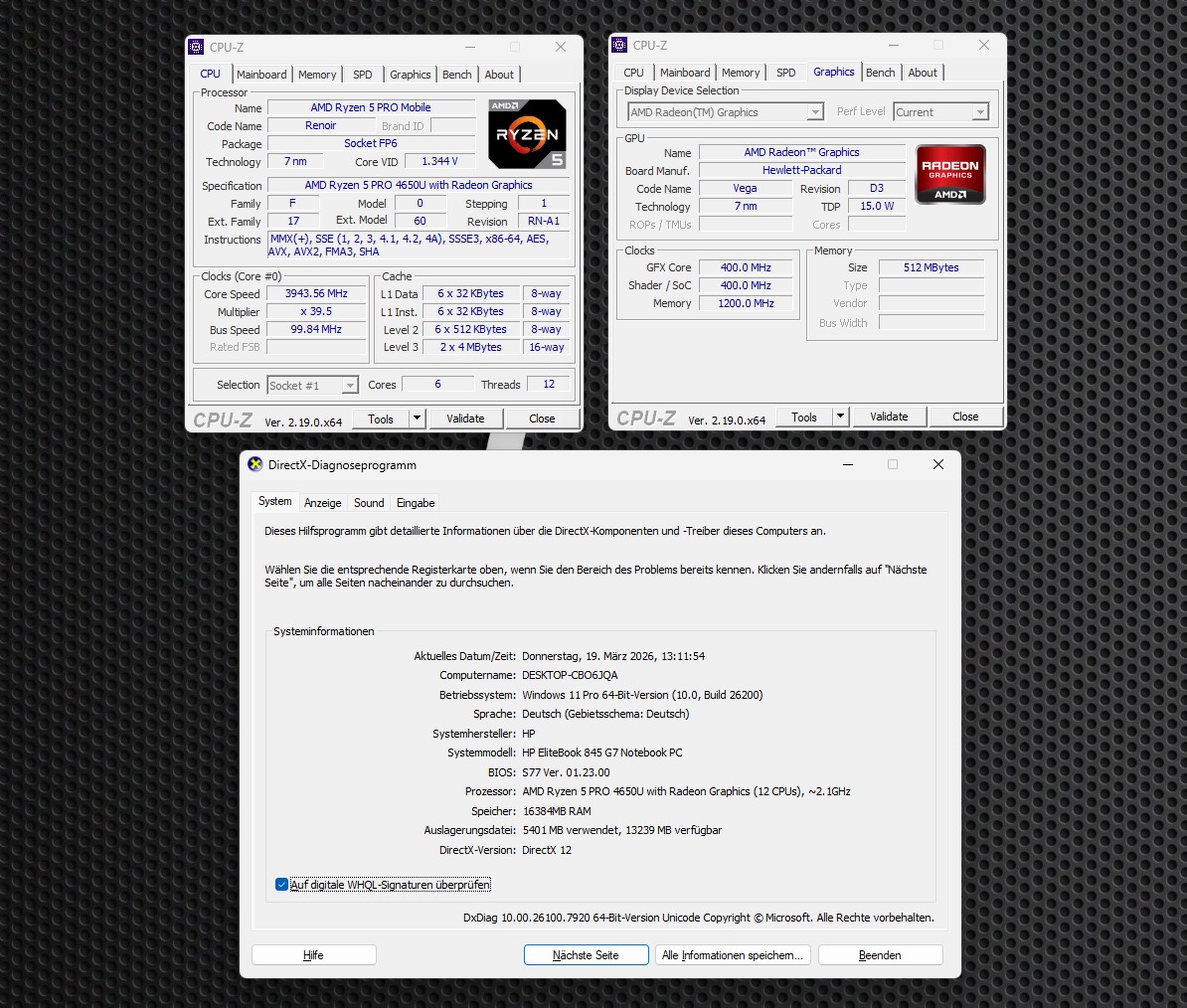Click the right CPU-Z window title icon
This screenshot has height=1008, width=1187.
click(619, 45)
